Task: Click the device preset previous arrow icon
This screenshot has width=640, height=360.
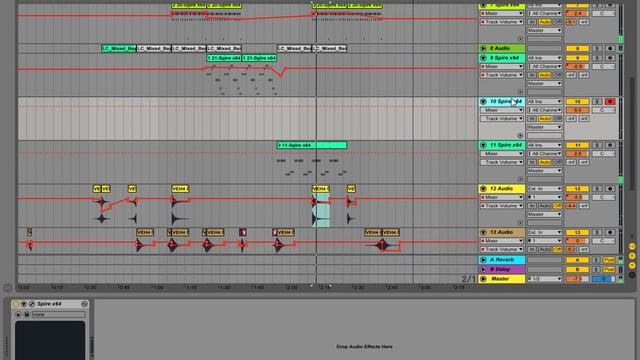Action: (18, 315)
